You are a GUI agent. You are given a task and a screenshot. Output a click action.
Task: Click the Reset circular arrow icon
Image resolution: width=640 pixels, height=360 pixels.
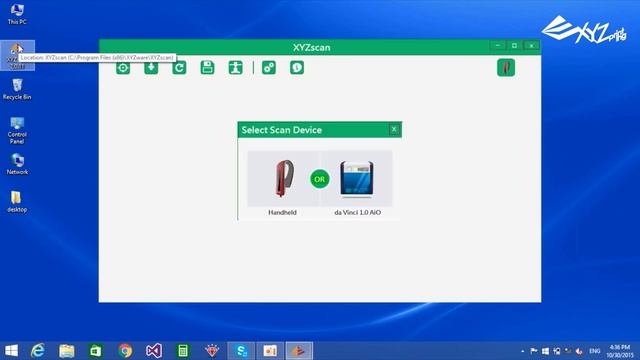pos(179,67)
